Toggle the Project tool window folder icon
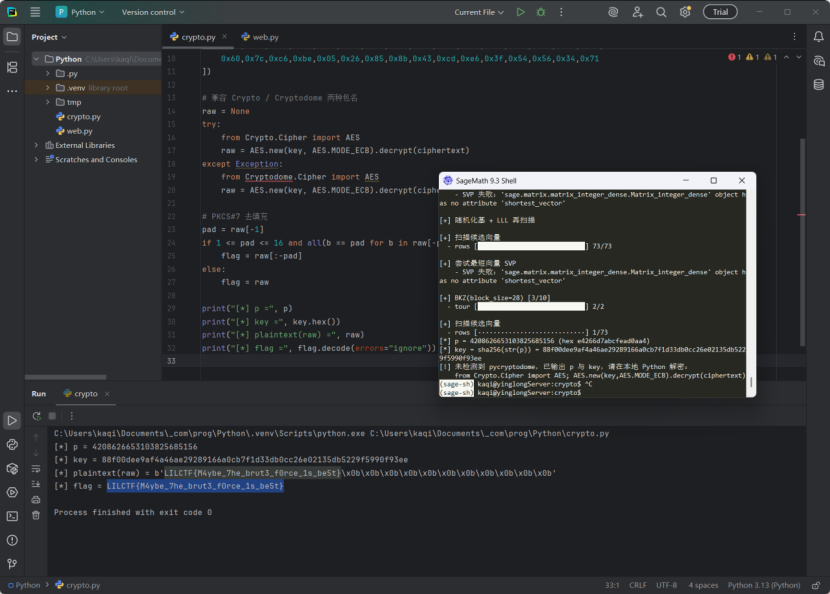The width and height of the screenshot is (830, 594). [x=12, y=37]
